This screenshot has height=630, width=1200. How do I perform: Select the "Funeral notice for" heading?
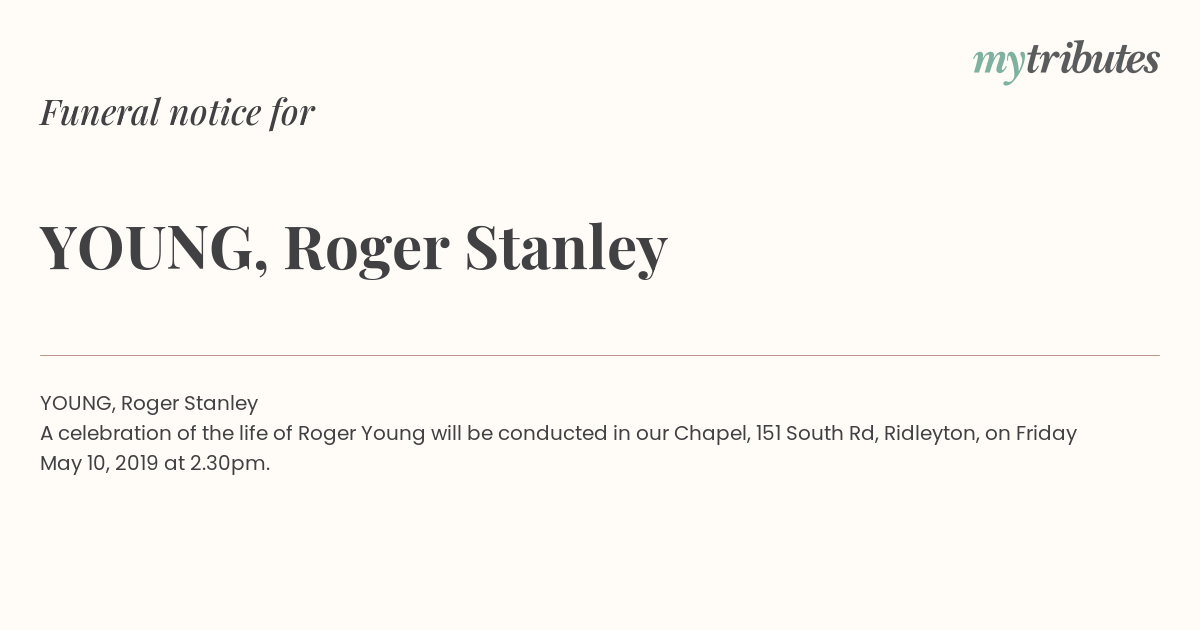point(177,112)
